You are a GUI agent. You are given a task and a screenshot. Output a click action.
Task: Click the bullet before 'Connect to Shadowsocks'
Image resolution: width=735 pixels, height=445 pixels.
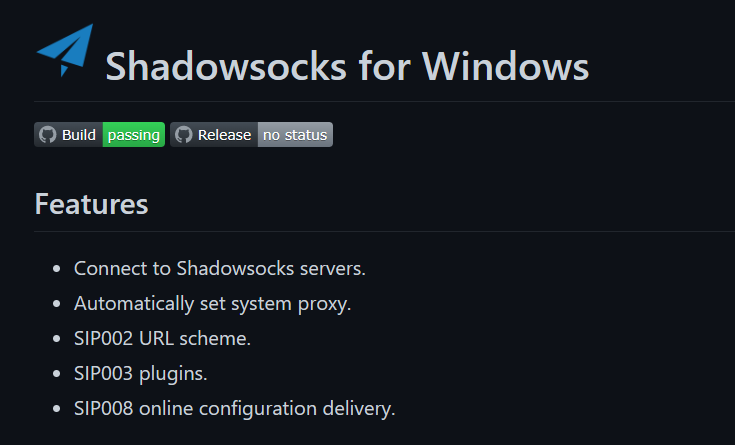click(57, 269)
